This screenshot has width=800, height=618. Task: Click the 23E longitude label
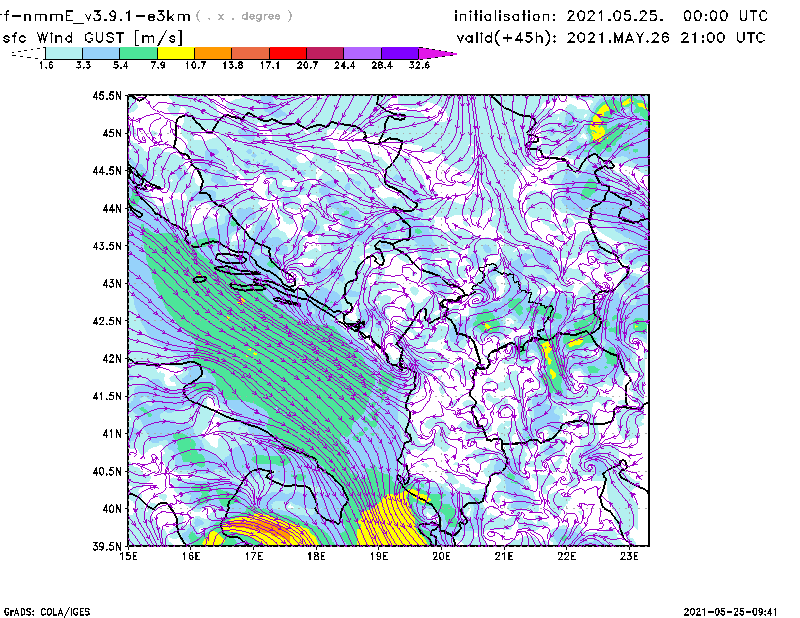(x=629, y=556)
